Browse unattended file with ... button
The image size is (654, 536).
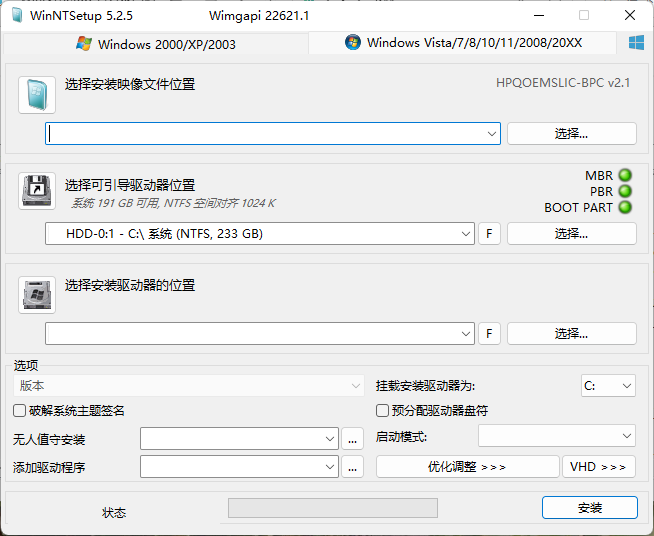352,439
